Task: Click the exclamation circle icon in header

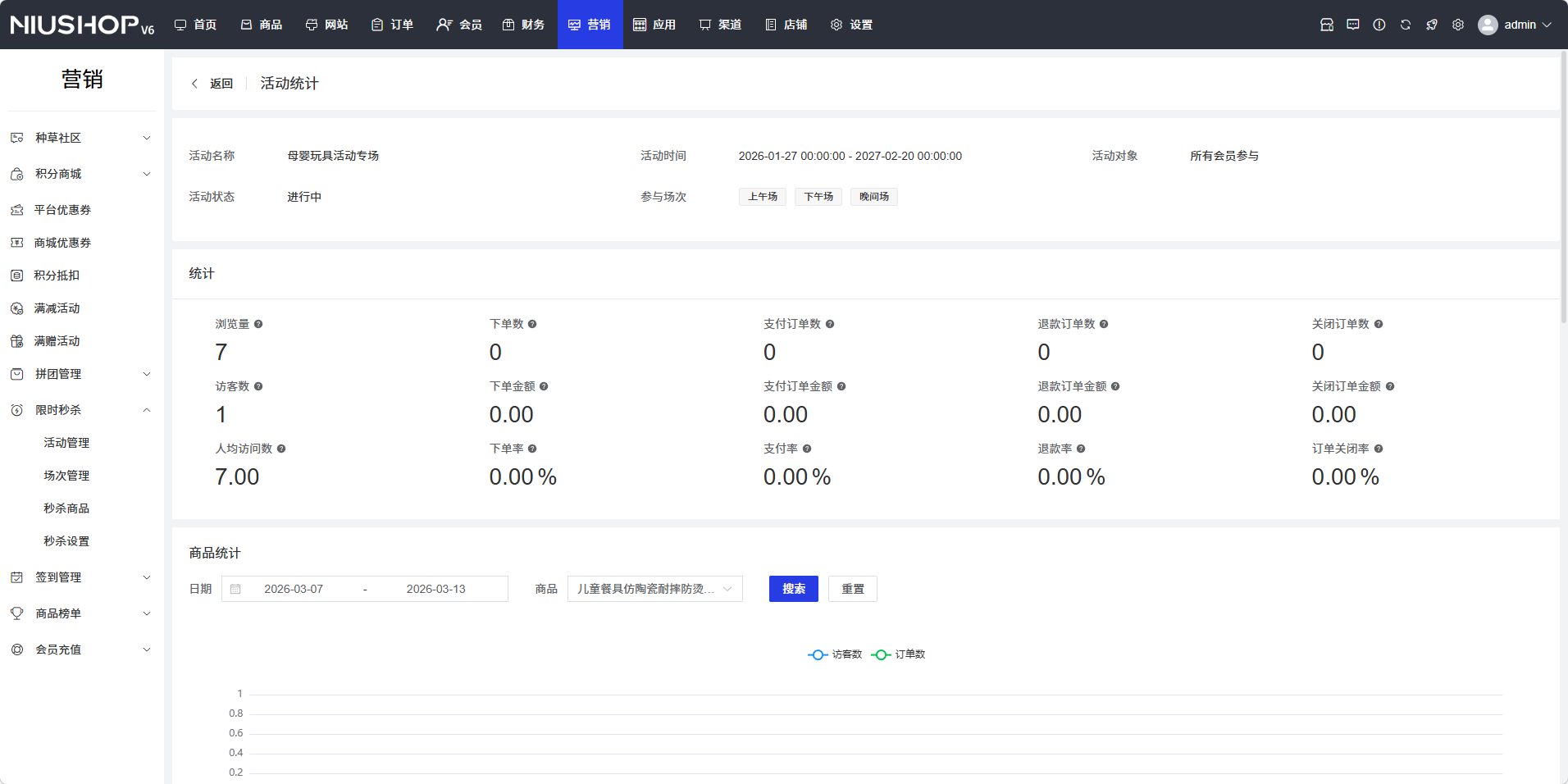Action: tap(1379, 25)
